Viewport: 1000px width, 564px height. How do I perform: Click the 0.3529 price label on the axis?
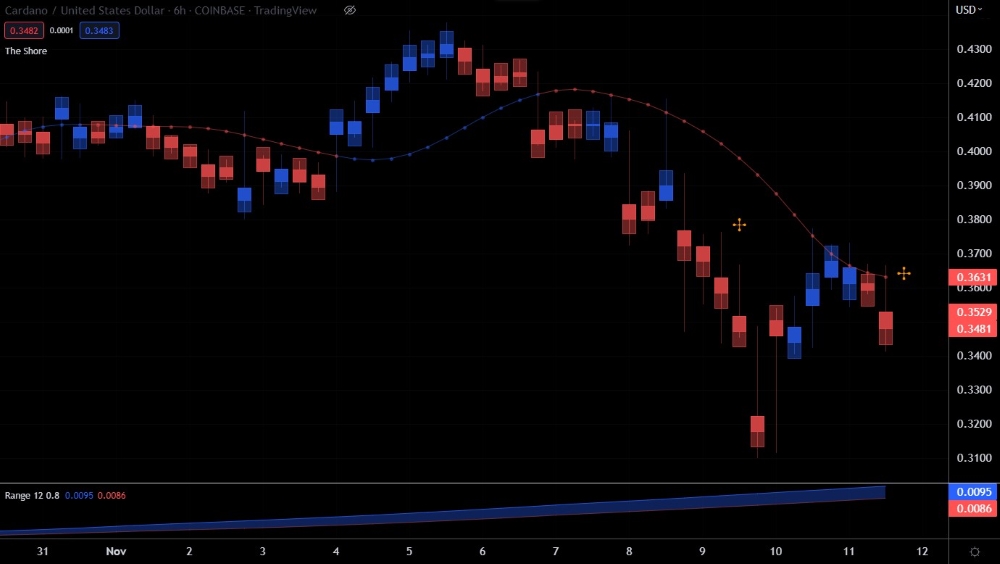coord(974,312)
